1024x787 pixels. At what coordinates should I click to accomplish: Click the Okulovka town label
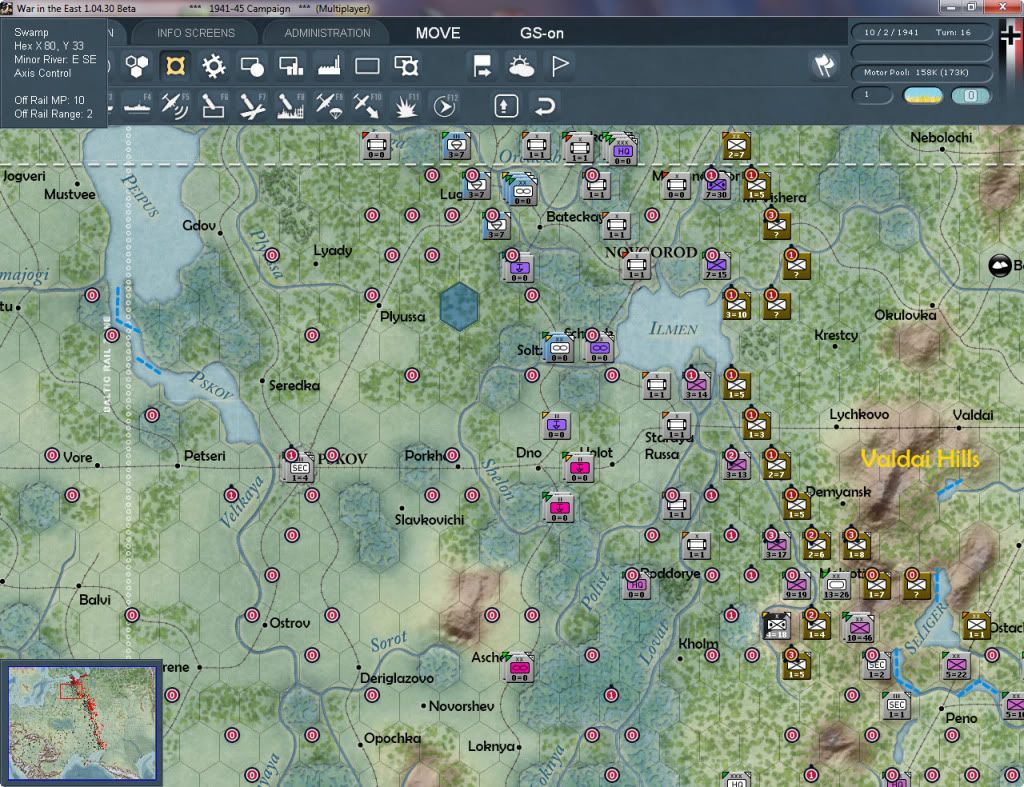point(905,315)
